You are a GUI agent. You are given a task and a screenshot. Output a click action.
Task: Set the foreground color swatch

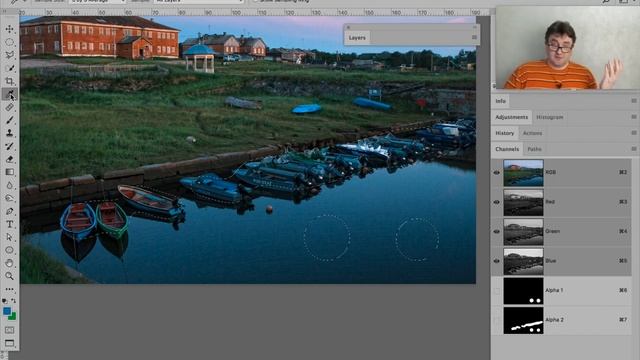tap(7, 312)
